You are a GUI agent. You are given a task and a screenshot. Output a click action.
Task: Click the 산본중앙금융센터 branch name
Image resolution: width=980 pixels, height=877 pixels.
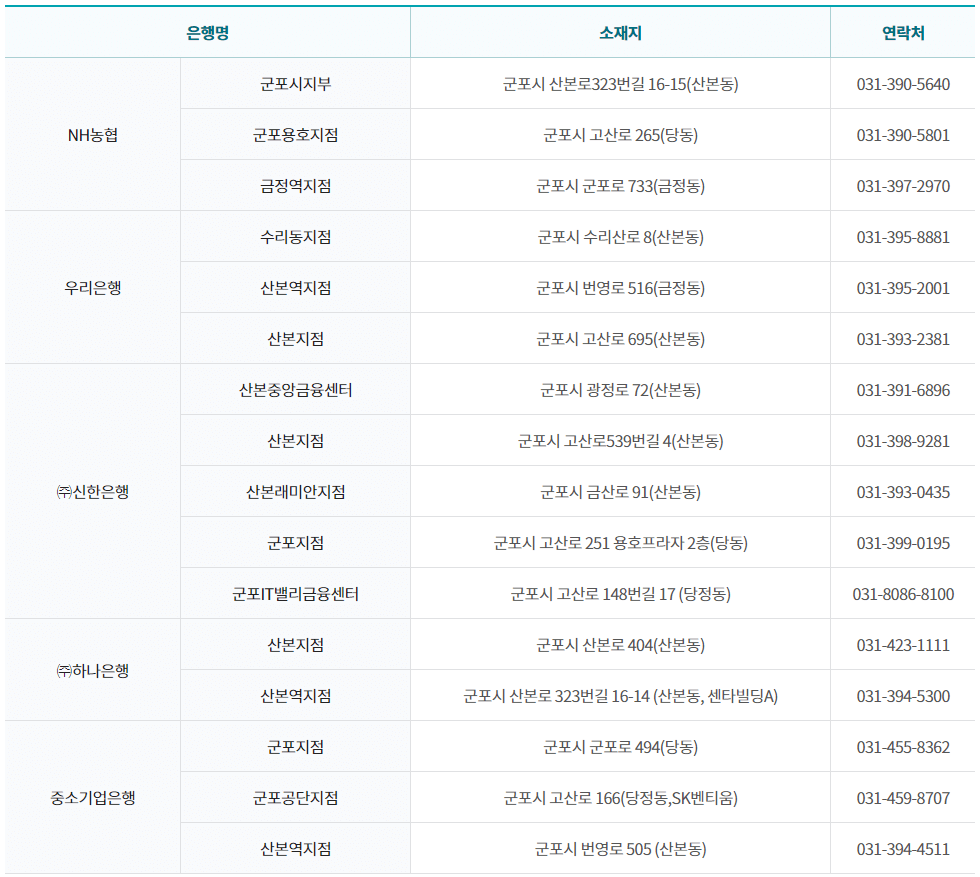pyautogui.click(x=296, y=389)
